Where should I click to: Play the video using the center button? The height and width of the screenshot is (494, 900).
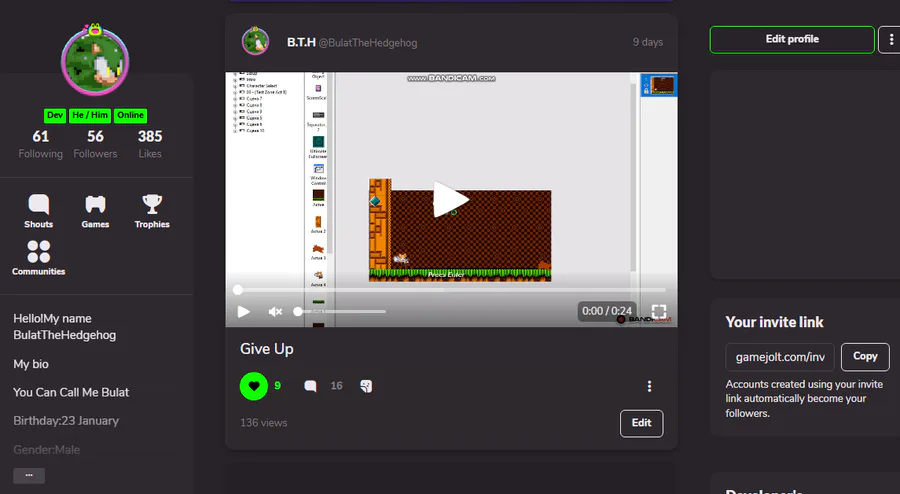pos(451,199)
